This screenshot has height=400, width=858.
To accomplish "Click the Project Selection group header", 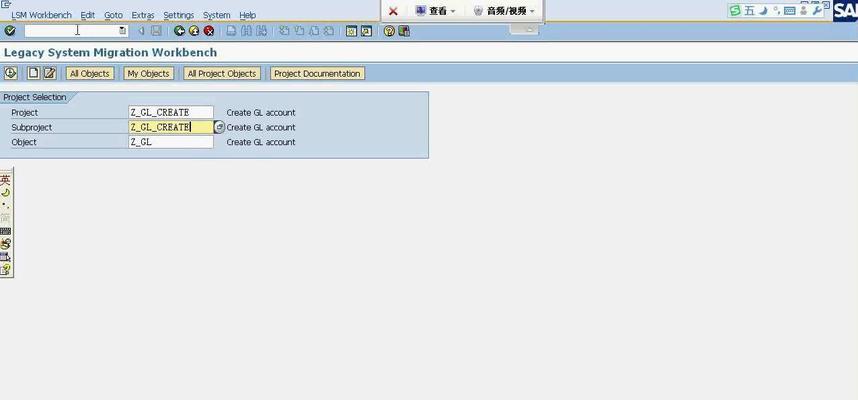I will click(x=35, y=97).
